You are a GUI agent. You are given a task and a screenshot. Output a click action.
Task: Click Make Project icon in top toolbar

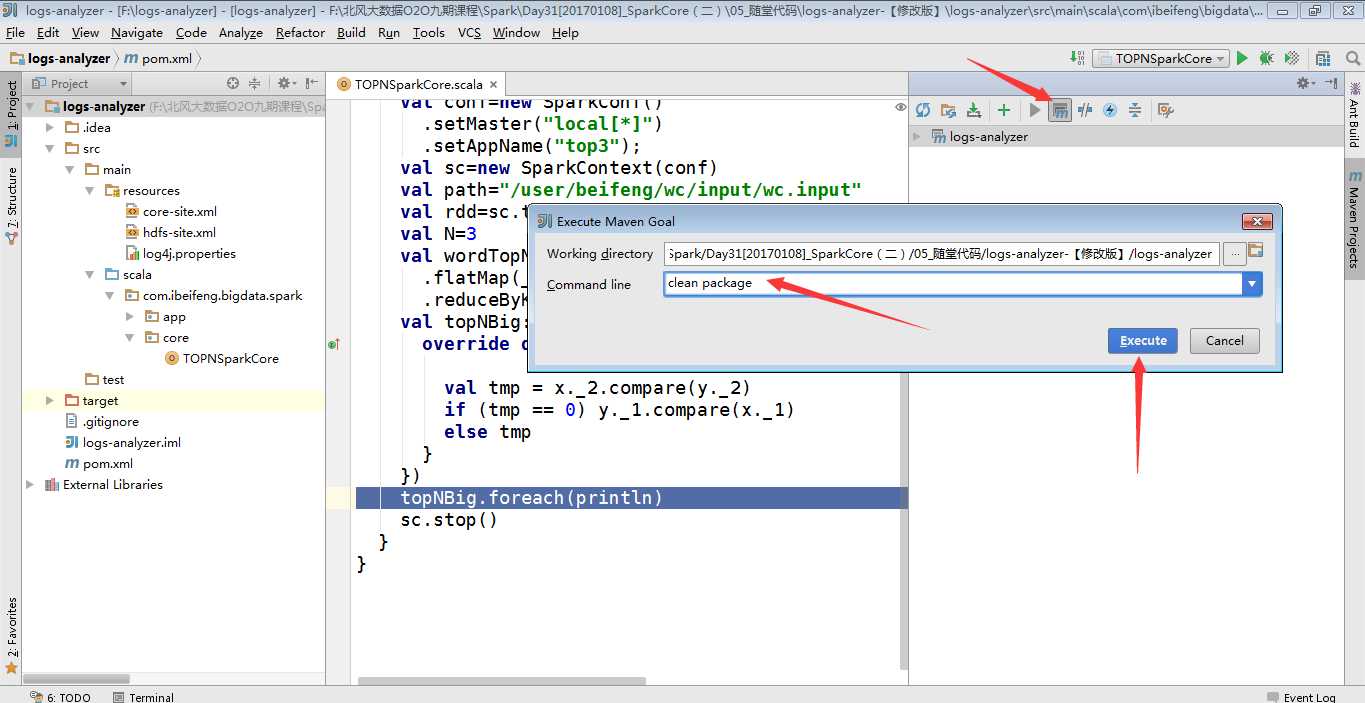click(1077, 58)
